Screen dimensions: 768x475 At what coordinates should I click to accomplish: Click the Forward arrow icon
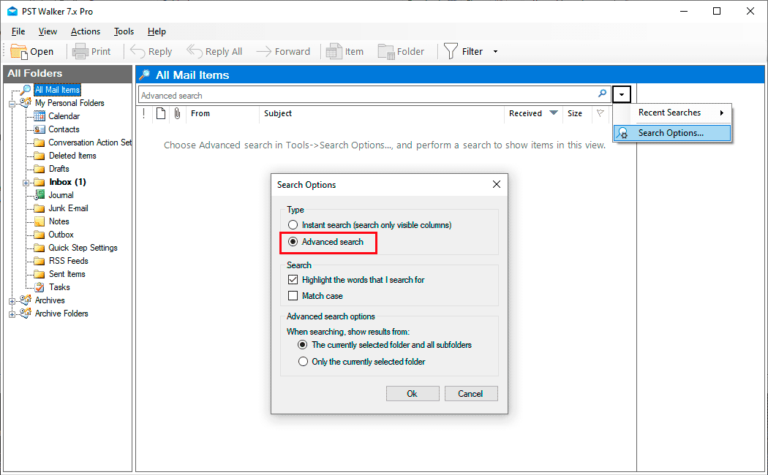coord(264,51)
